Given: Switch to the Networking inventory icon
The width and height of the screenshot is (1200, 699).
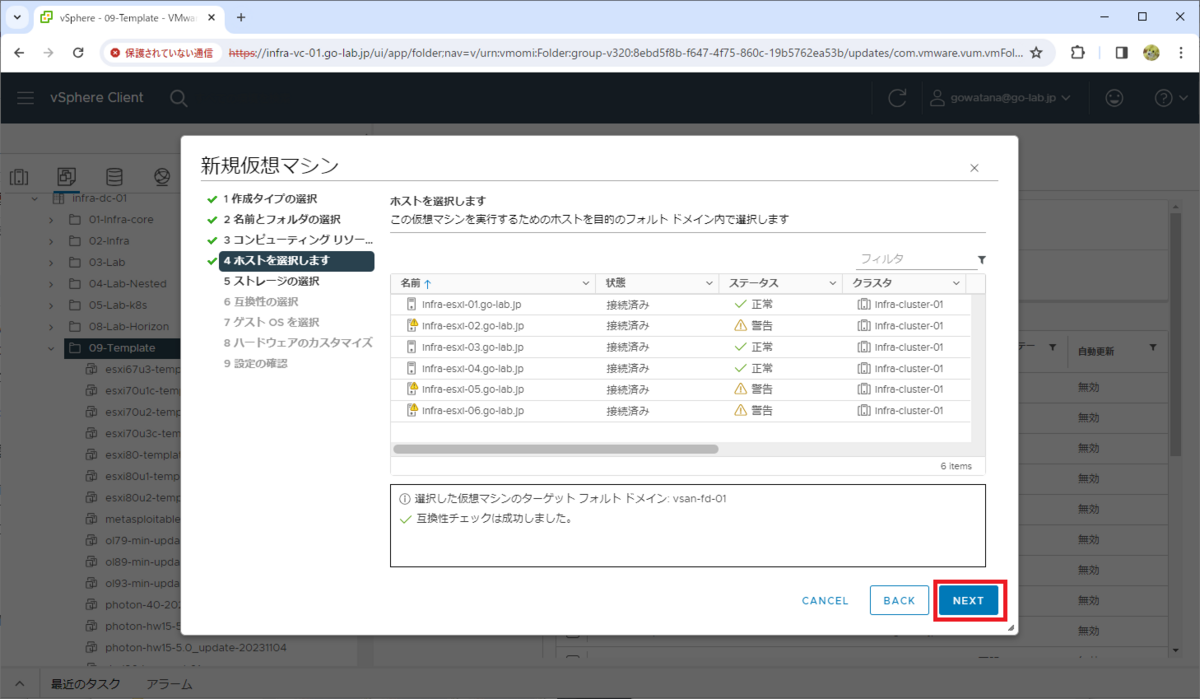Looking at the screenshot, I should (162, 177).
